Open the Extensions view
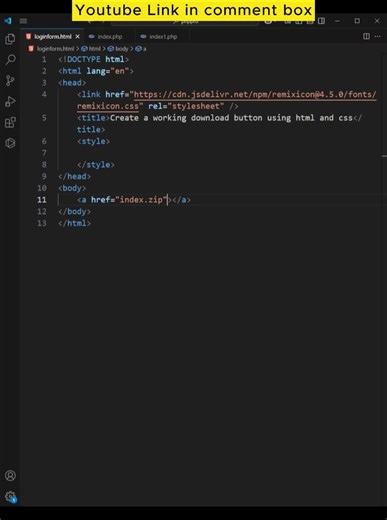 (x=10, y=122)
